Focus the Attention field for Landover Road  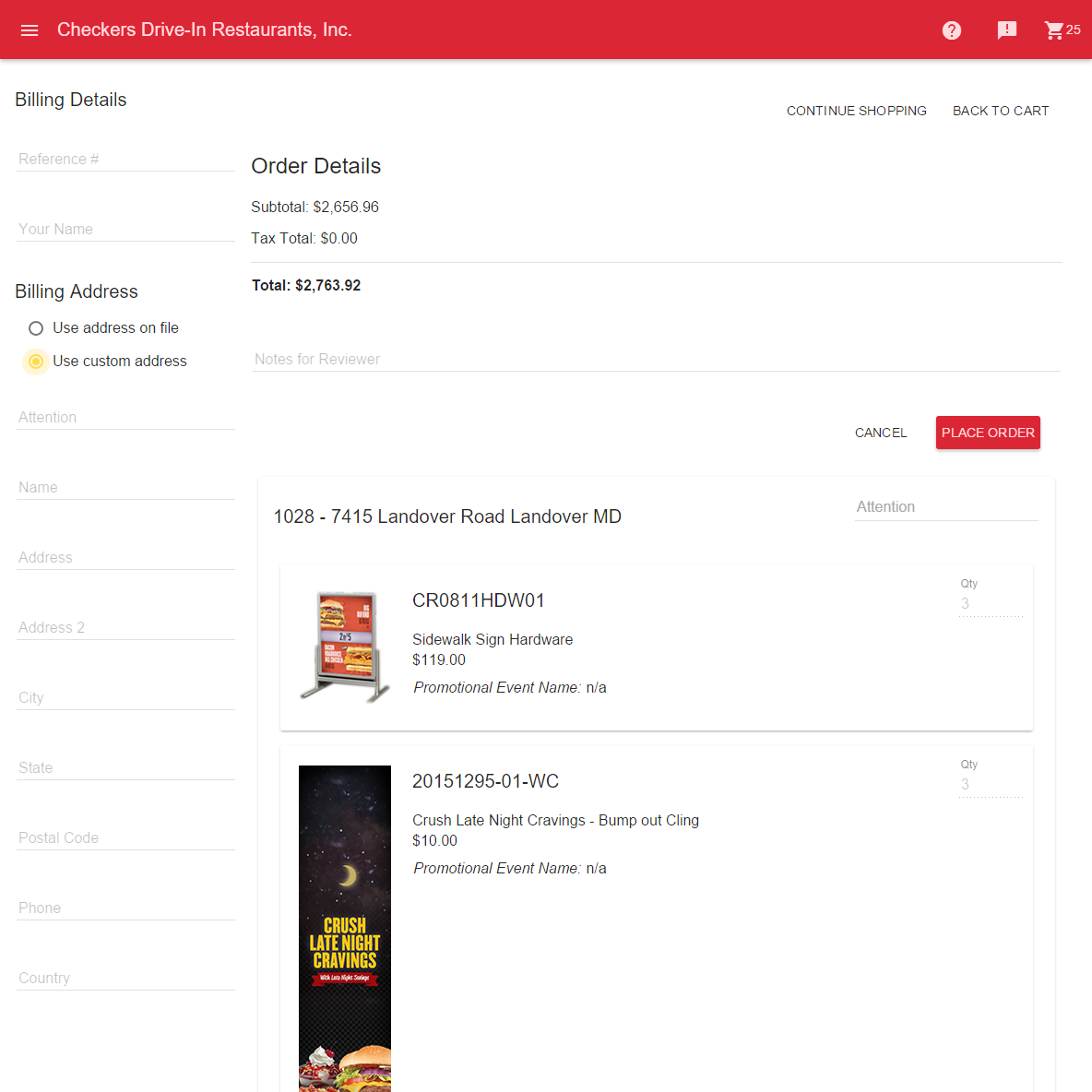point(946,507)
